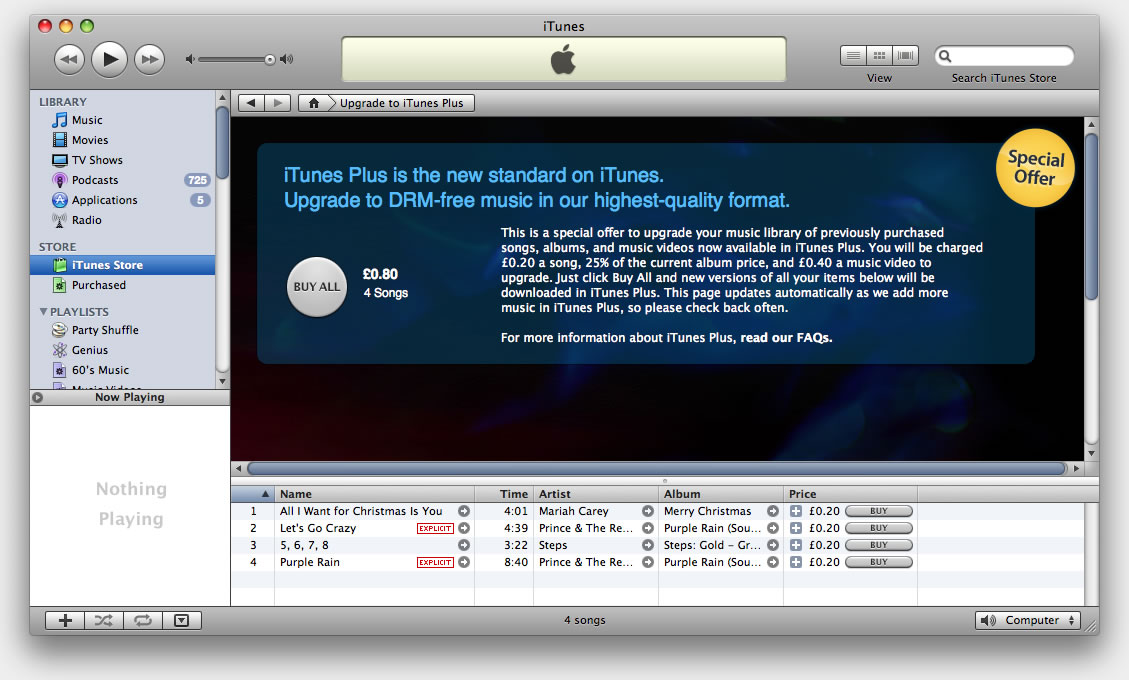Skip forward to next track

150,59
